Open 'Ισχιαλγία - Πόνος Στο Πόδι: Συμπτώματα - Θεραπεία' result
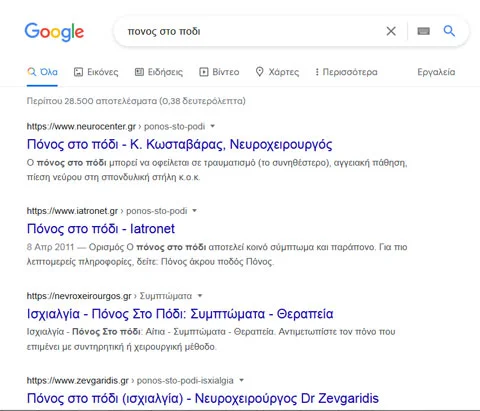This screenshot has height=411, width=480. 180,314
